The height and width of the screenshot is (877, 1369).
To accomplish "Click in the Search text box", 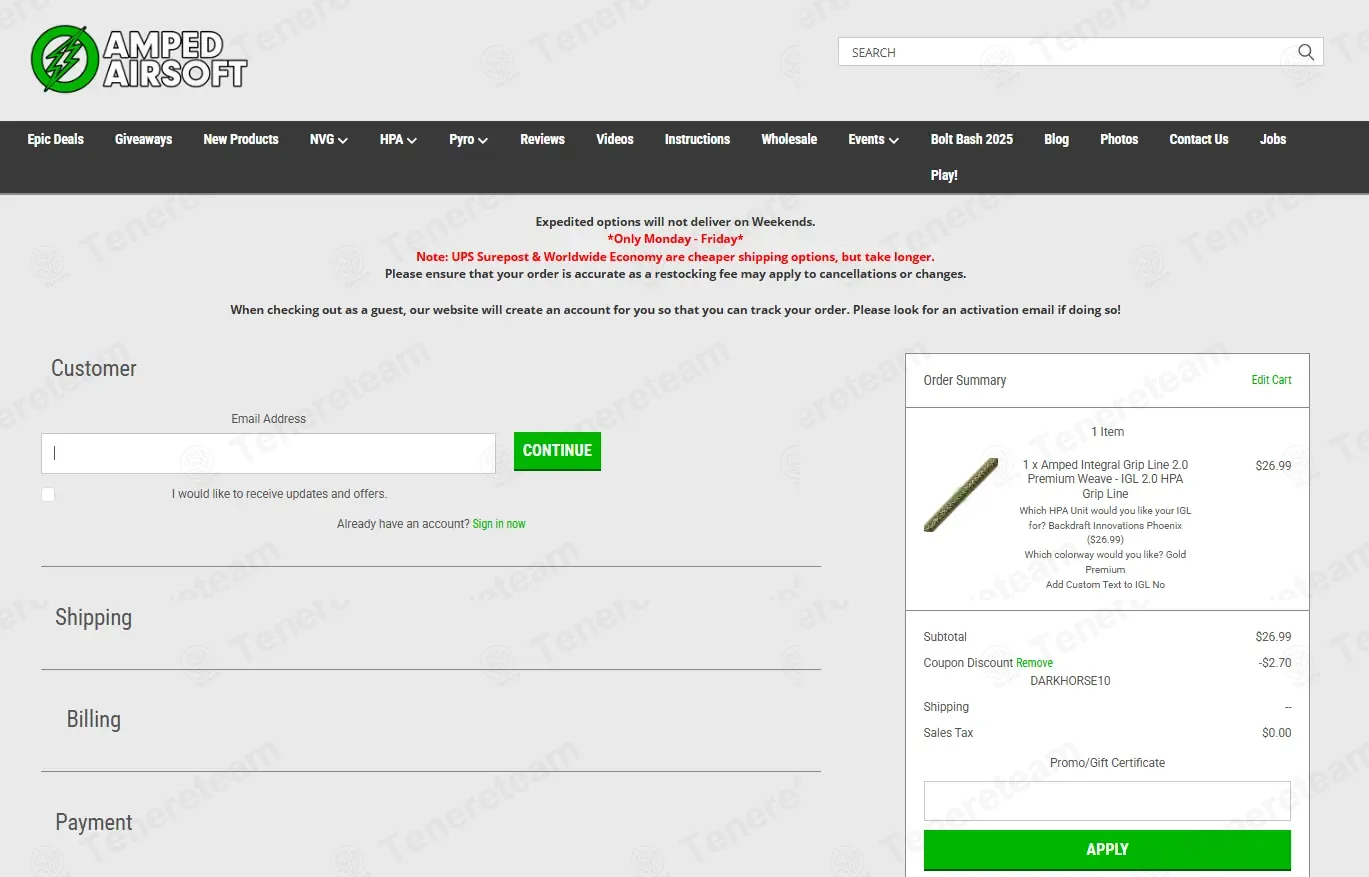I will pyautogui.click(x=1065, y=52).
